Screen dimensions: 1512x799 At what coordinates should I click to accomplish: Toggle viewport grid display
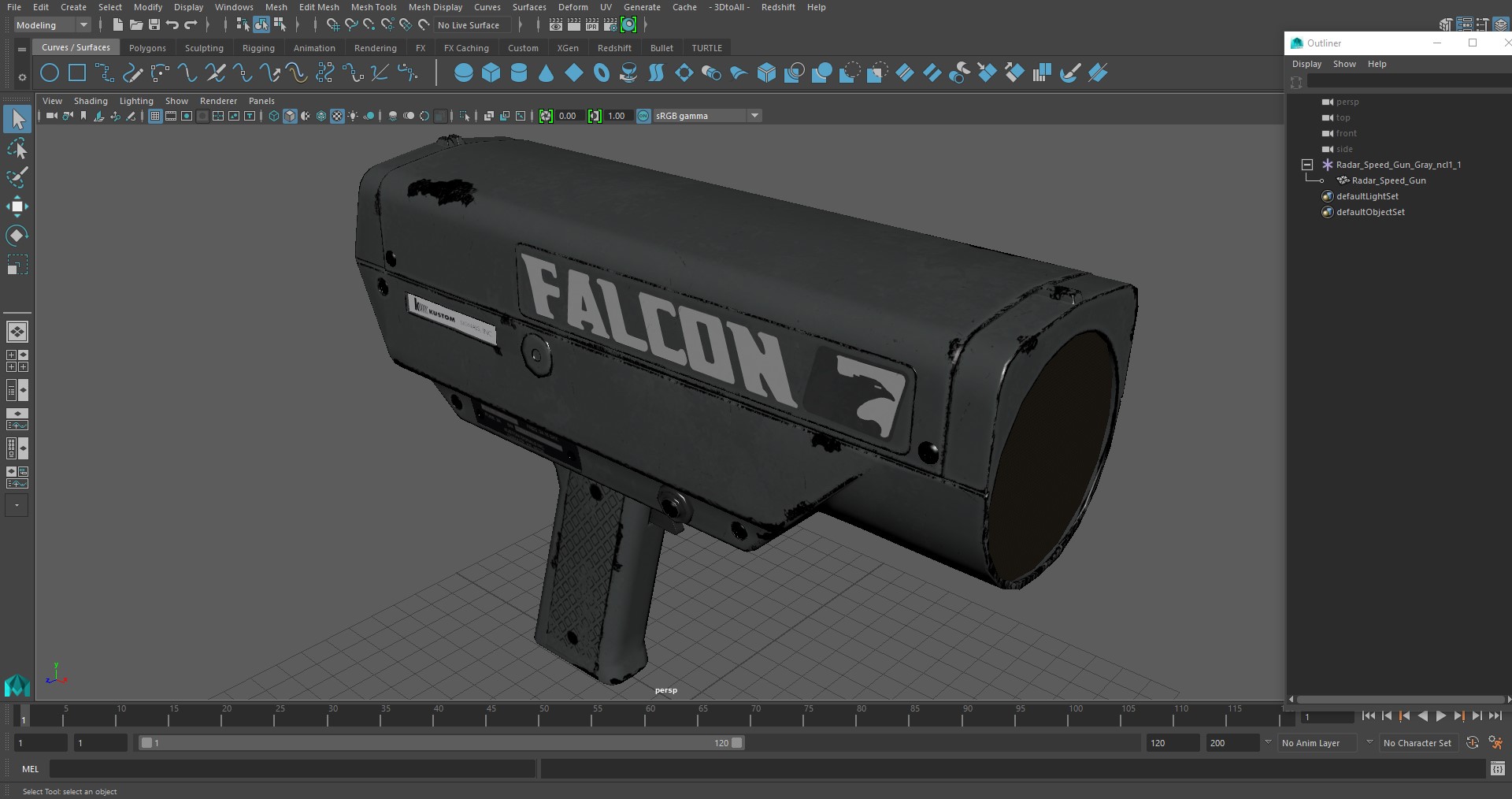155,116
